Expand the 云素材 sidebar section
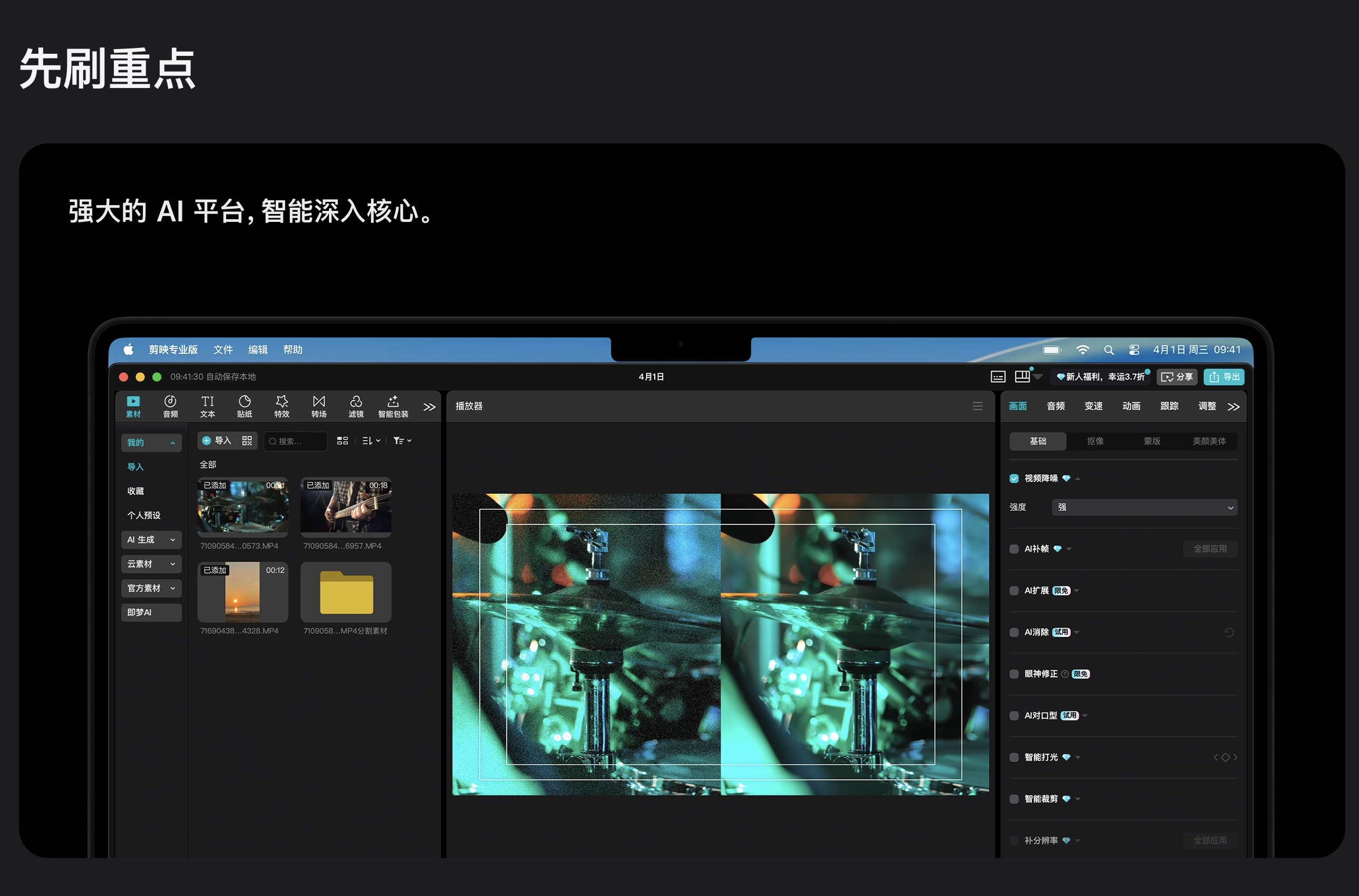The height and width of the screenshot is (896, 1359). point(151,564)
